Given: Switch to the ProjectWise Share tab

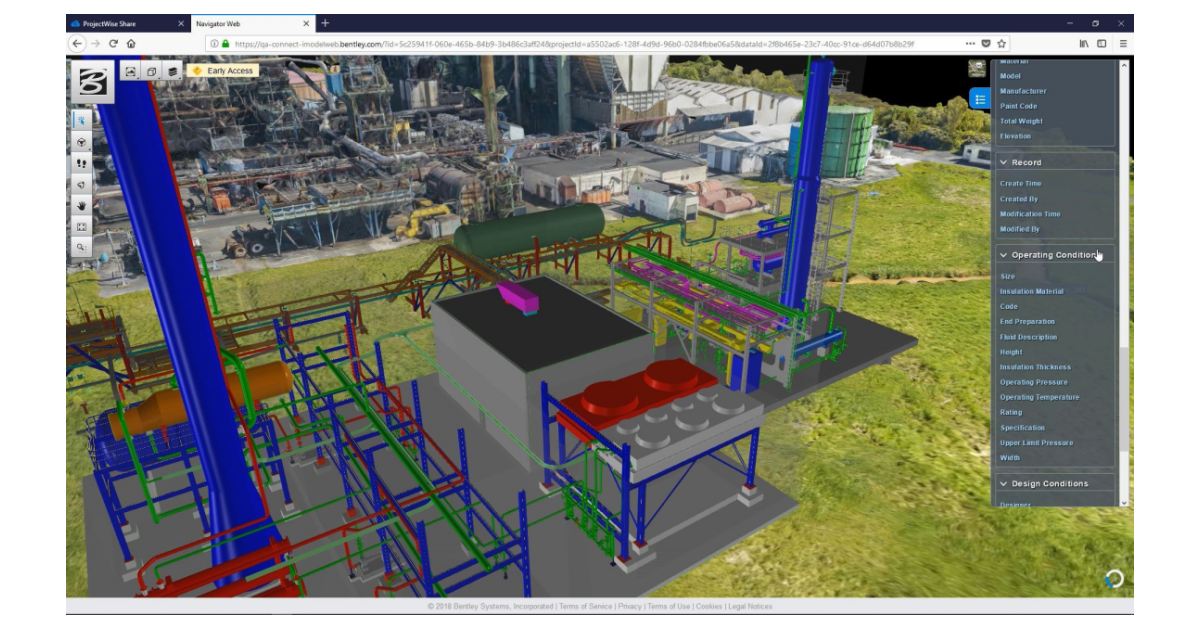Looking at the screenshot, I should [x=113, y=23].
